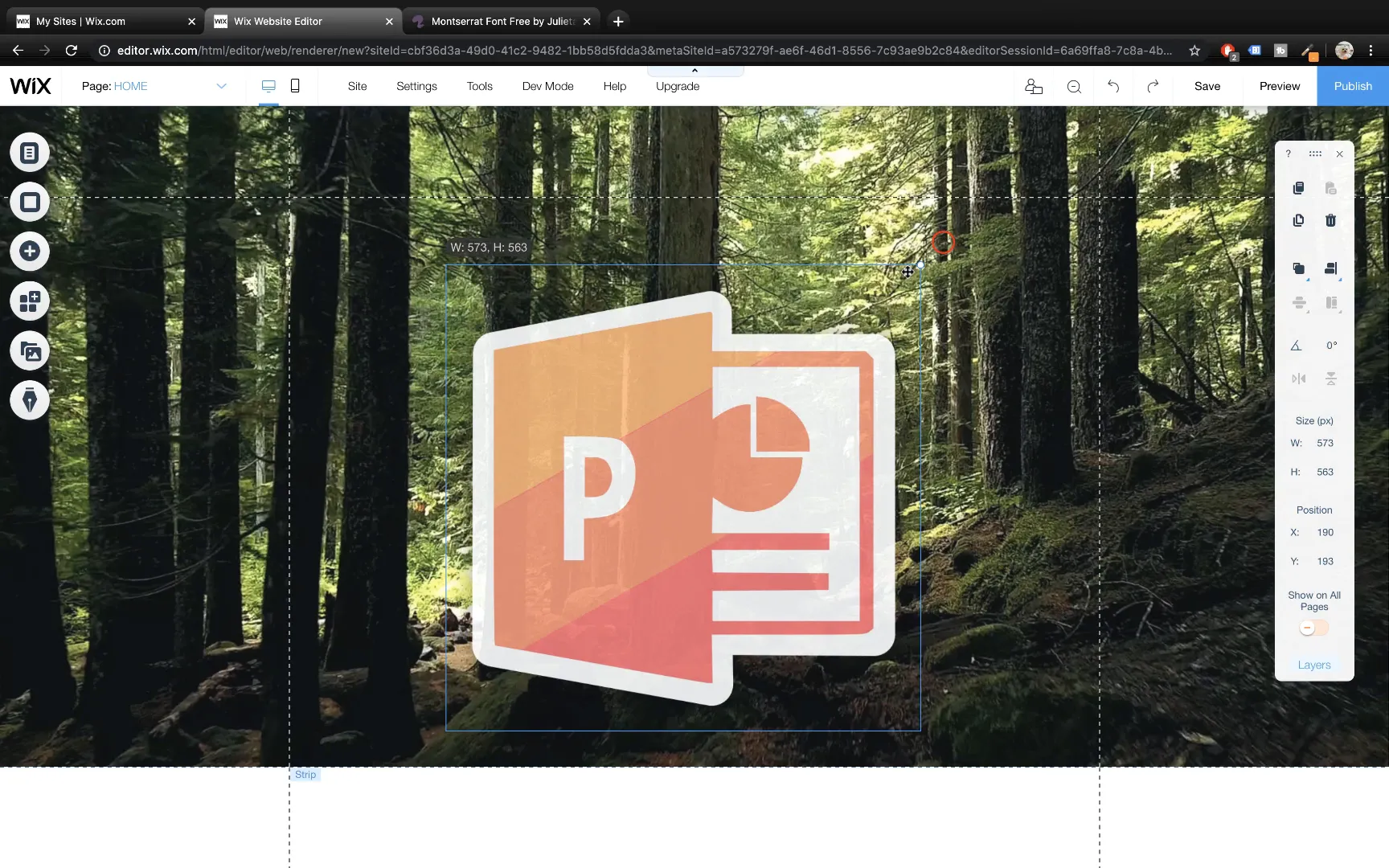Open the Layers link in toolbar

tap(1314, 665)
